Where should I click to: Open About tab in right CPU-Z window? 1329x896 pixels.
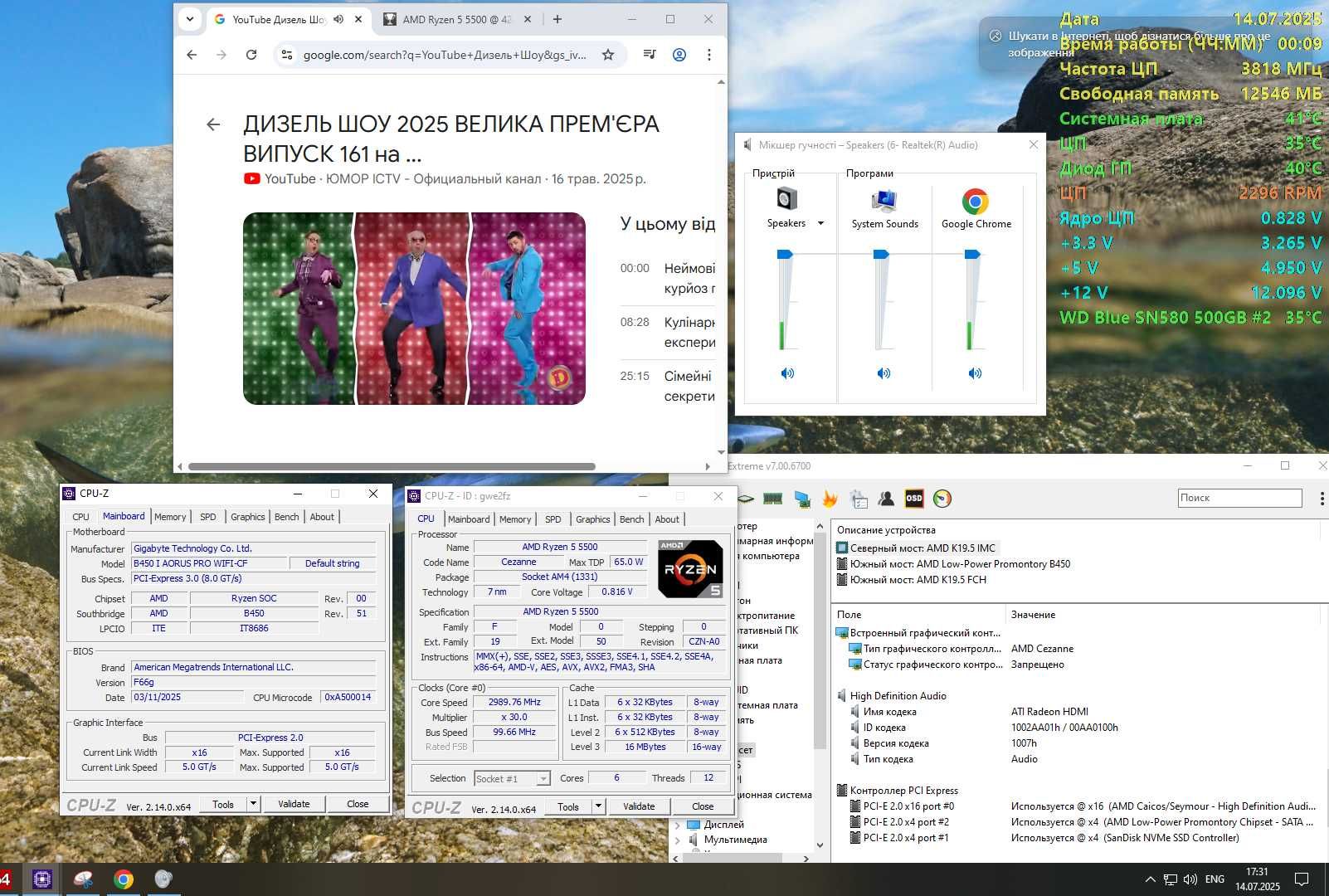(667, 519)
